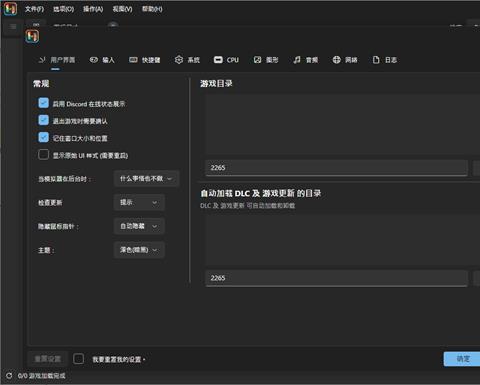Expand the 什么事情也不做 background dropdown
The height and width of the screenshot is (385, 480).
coord(146,179)
